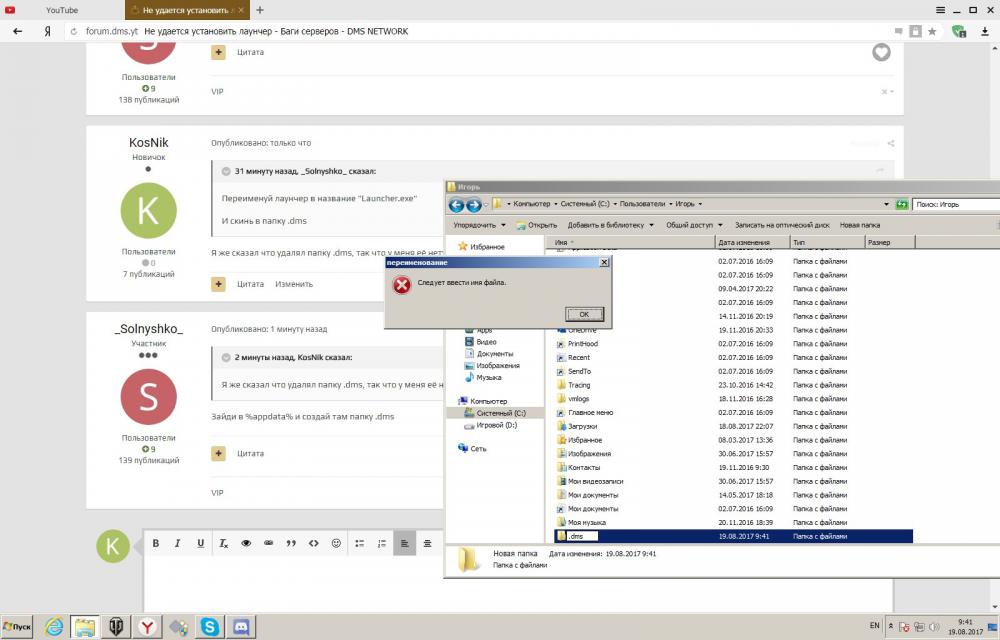The height and width of the screenshot is (640, 1000).
Task: Select the Контакты folder in the list
Action: point(733,468)
